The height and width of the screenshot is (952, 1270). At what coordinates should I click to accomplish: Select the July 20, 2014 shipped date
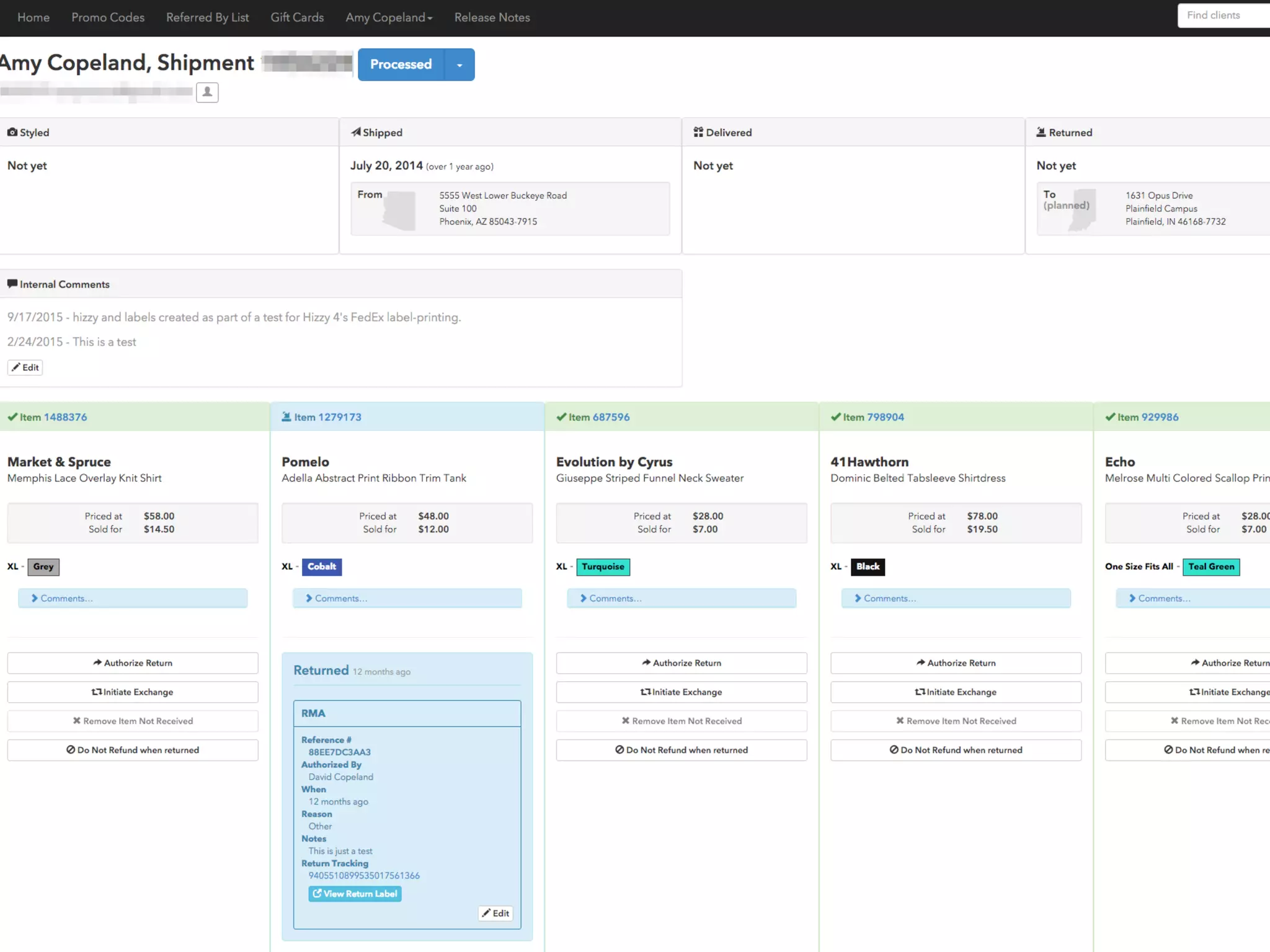(386, 165)
